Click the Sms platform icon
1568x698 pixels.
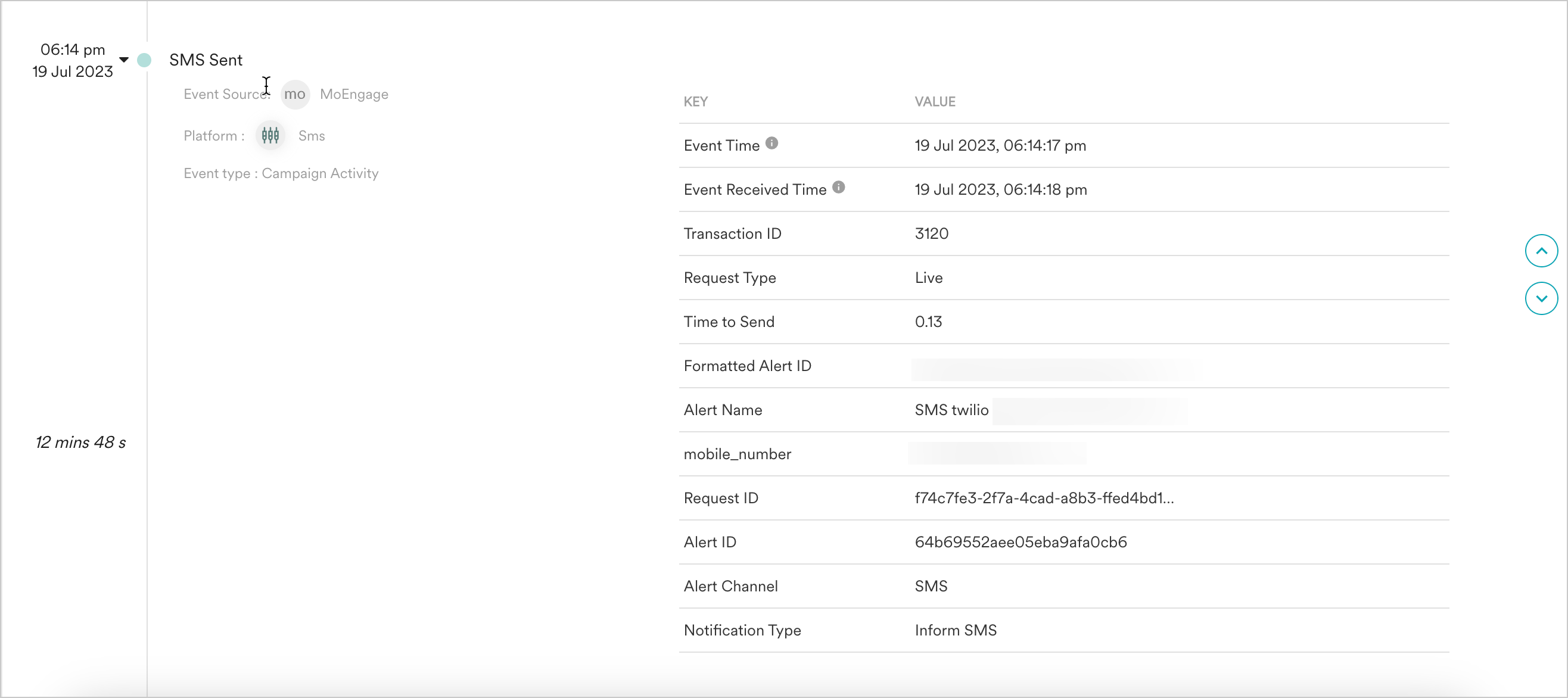coord(270,135)
